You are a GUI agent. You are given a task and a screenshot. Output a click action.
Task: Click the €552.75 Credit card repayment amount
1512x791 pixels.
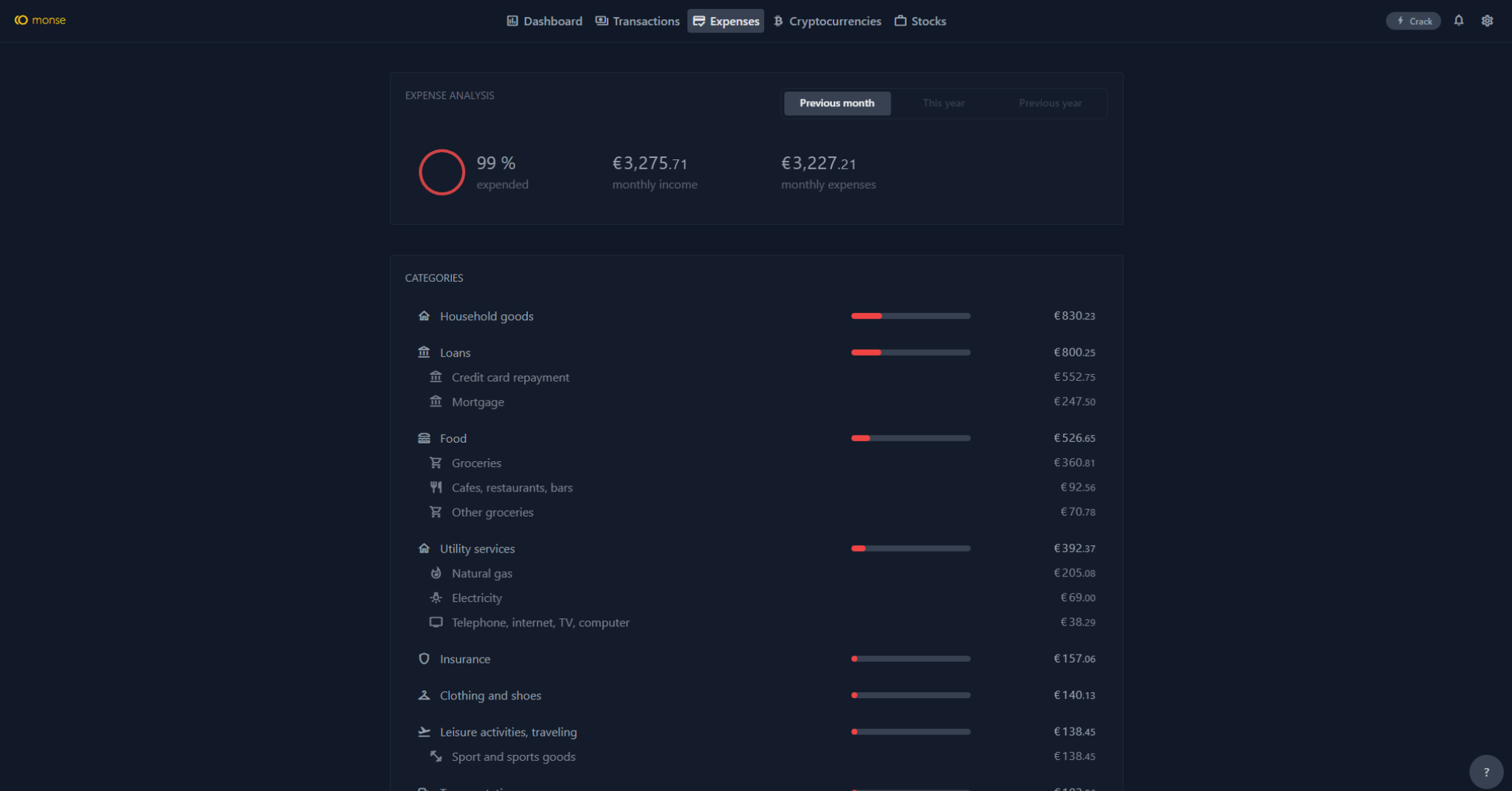point(1074,377)
